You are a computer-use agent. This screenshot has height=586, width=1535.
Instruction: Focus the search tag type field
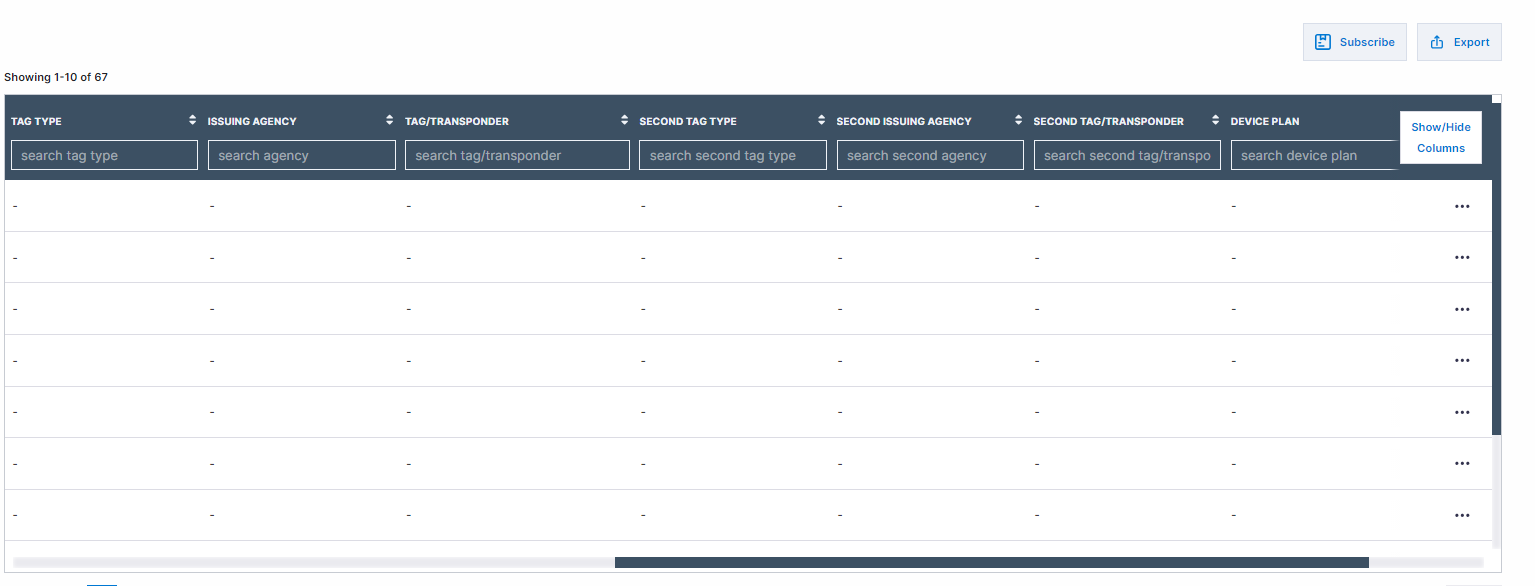(x=104, y=155)
